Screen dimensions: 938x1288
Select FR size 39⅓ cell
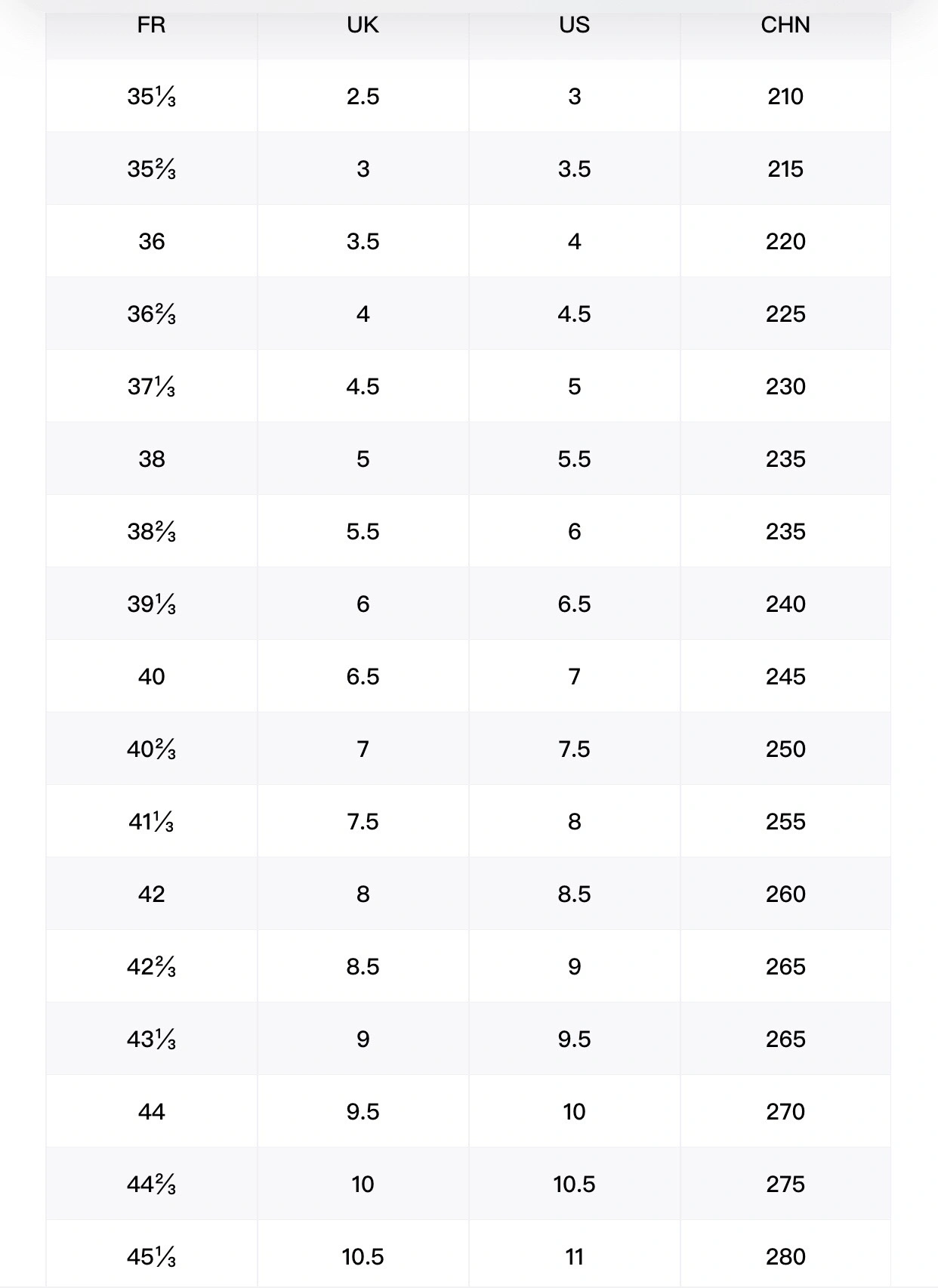[151, 604]
